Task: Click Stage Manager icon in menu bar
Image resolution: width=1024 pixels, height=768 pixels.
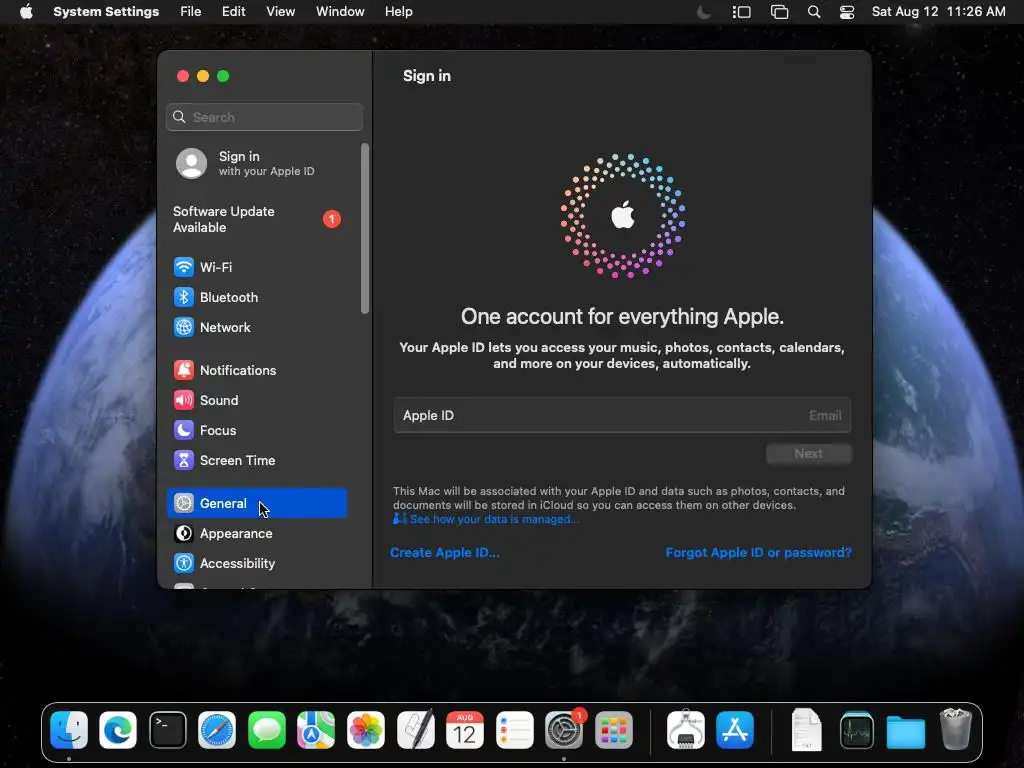Action: [x=741, y=12]
